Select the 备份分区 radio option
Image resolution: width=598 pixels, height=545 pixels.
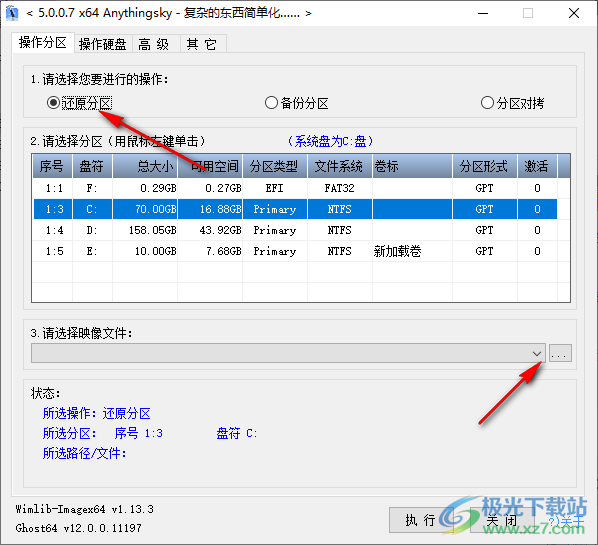297,103
